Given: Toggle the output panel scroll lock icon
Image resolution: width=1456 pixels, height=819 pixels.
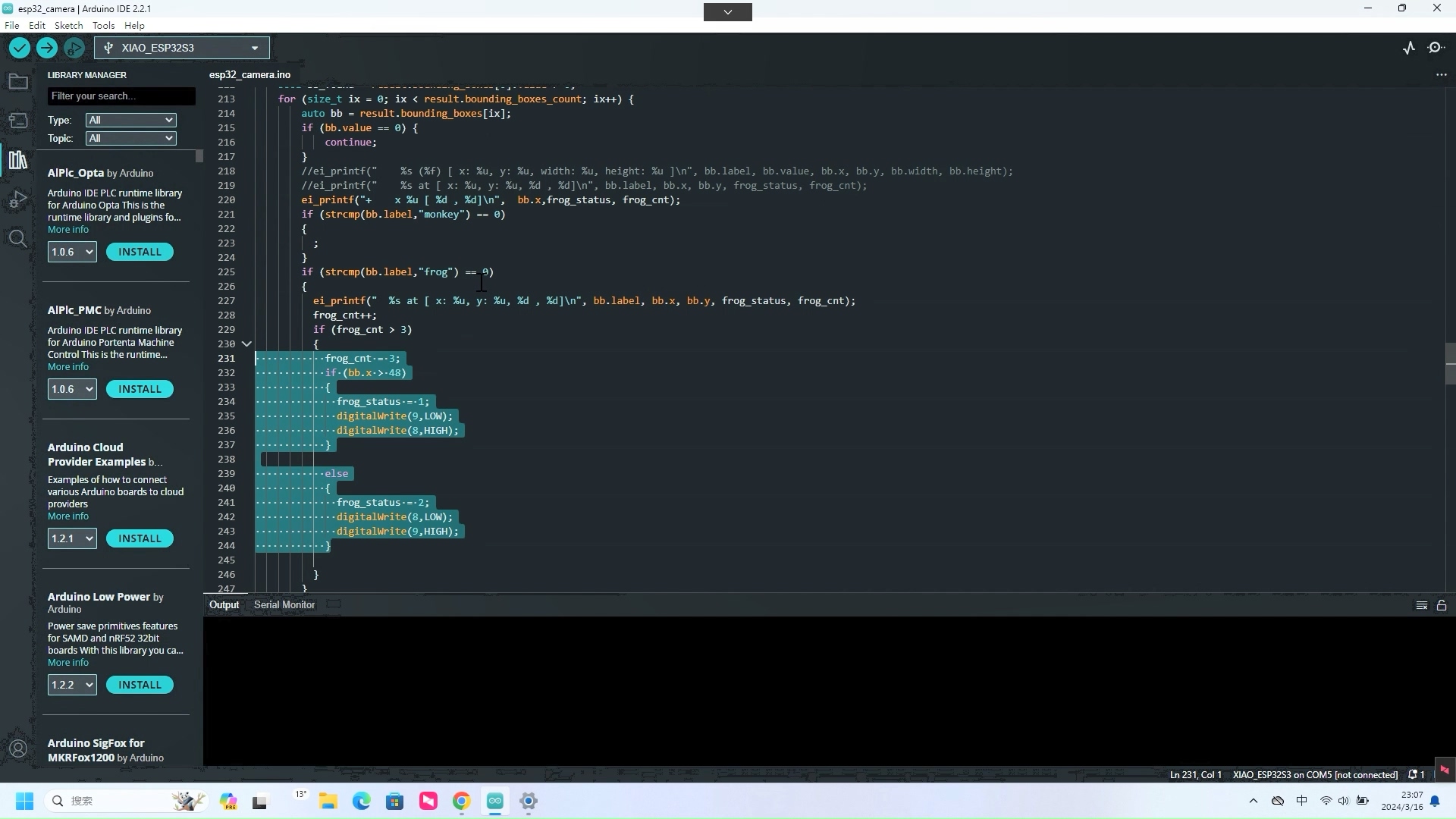Looking at the screenshot, I should coord(1442,605).
